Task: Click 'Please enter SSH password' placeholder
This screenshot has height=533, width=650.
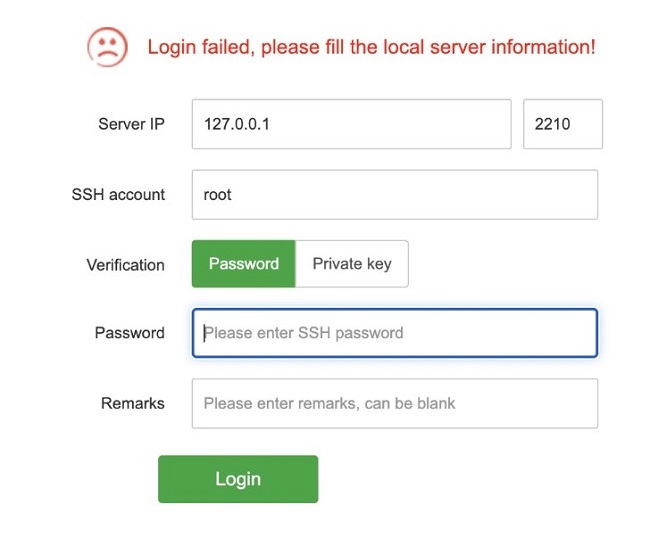Action: point(304,333)
